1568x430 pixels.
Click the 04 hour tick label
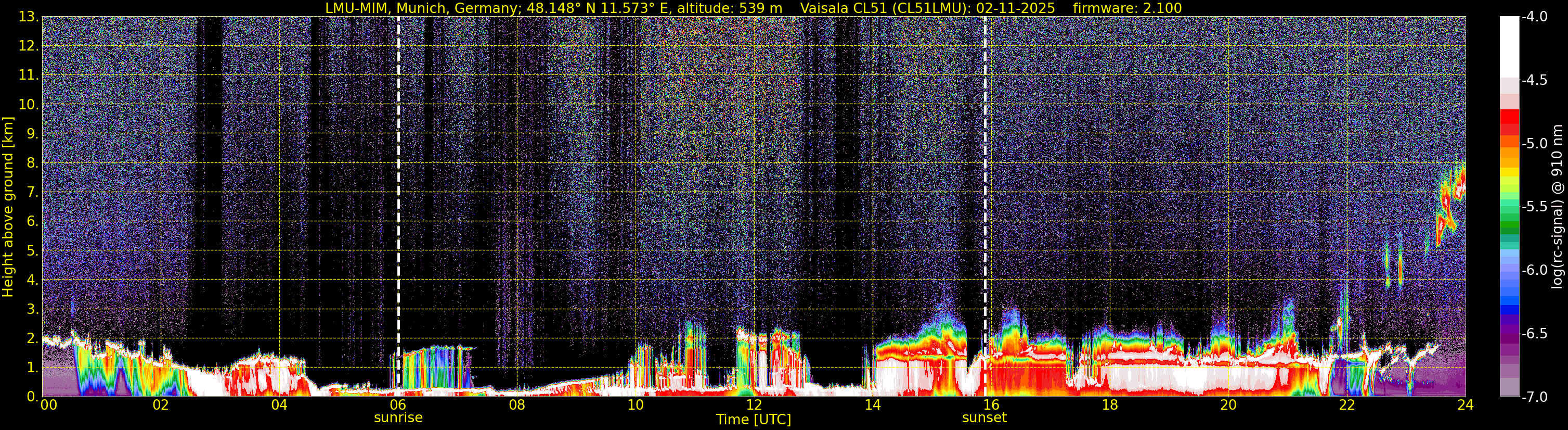(279, 406)
